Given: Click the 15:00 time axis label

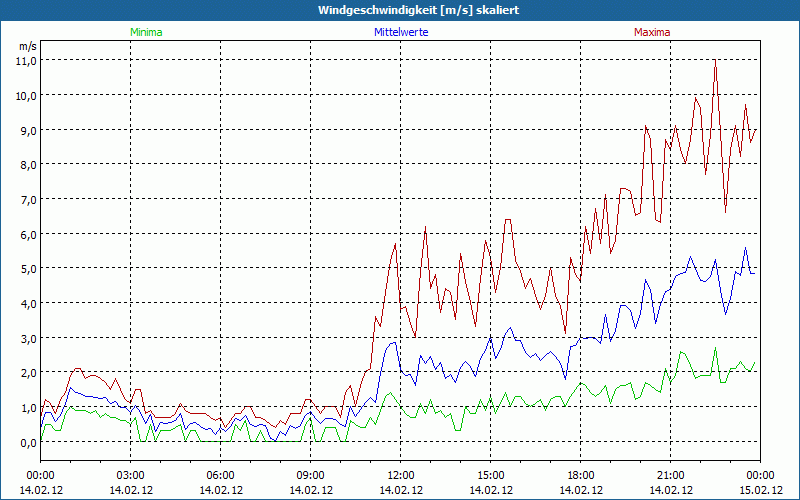Looking at the screenshot, I should (x=491, y=476).
